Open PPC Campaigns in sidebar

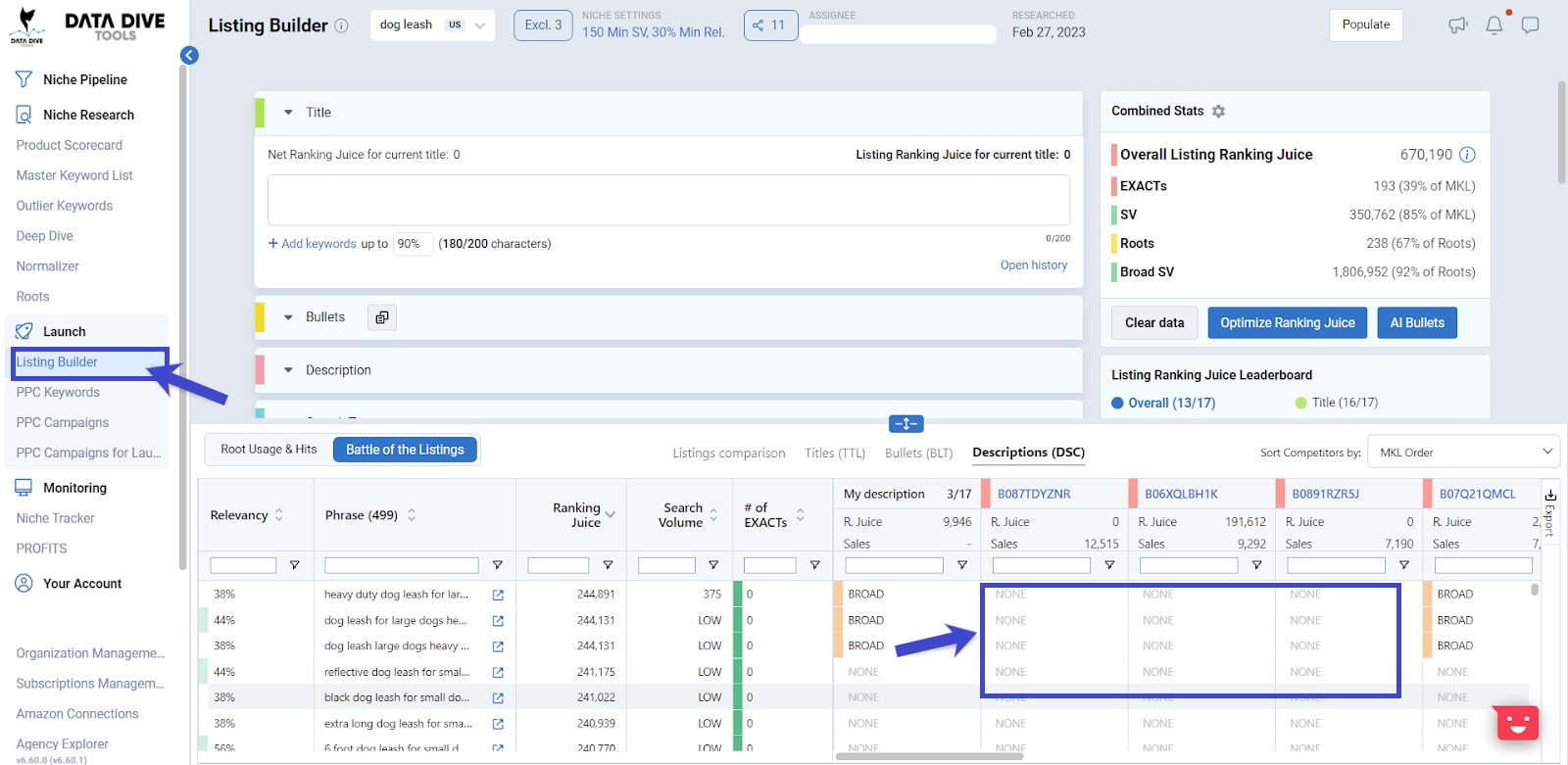point(63,422)
